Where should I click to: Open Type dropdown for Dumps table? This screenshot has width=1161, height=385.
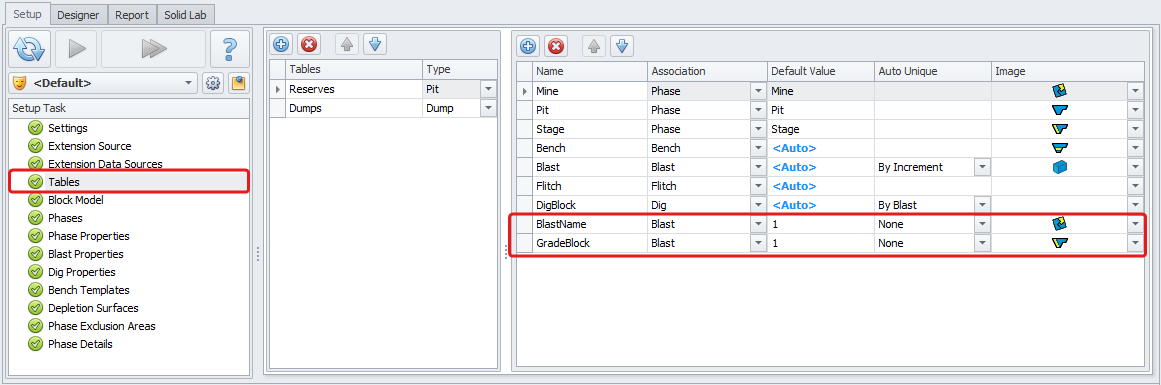point(488,108)
